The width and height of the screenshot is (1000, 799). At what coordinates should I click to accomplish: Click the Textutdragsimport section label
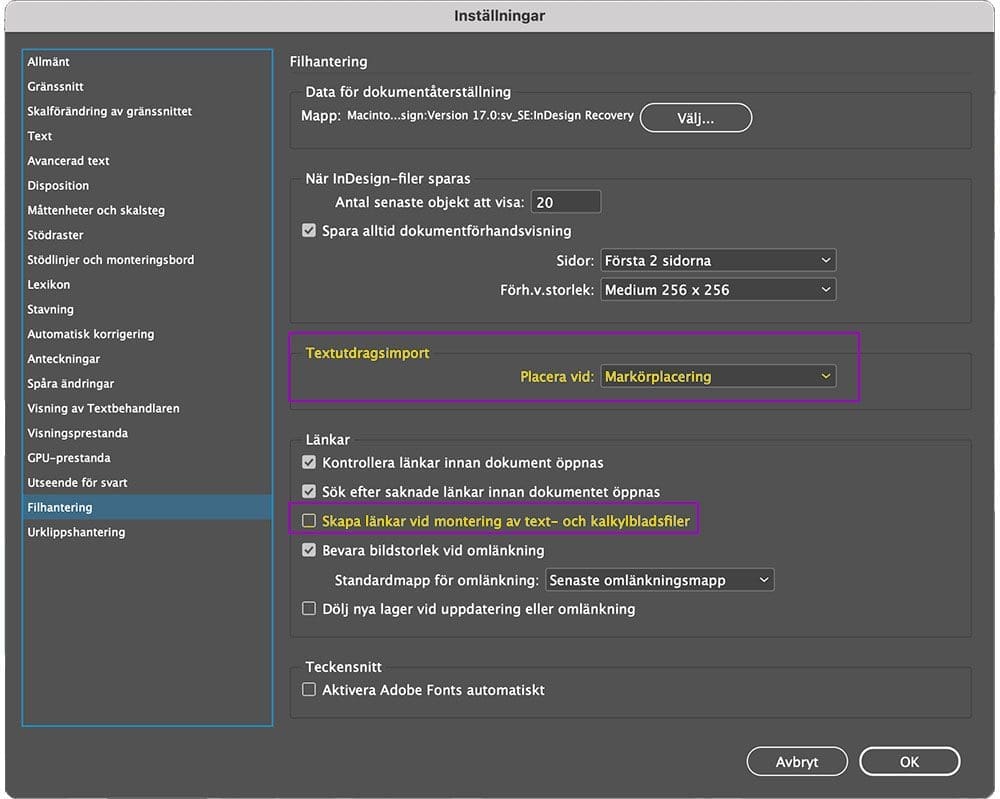pos(367,353)
